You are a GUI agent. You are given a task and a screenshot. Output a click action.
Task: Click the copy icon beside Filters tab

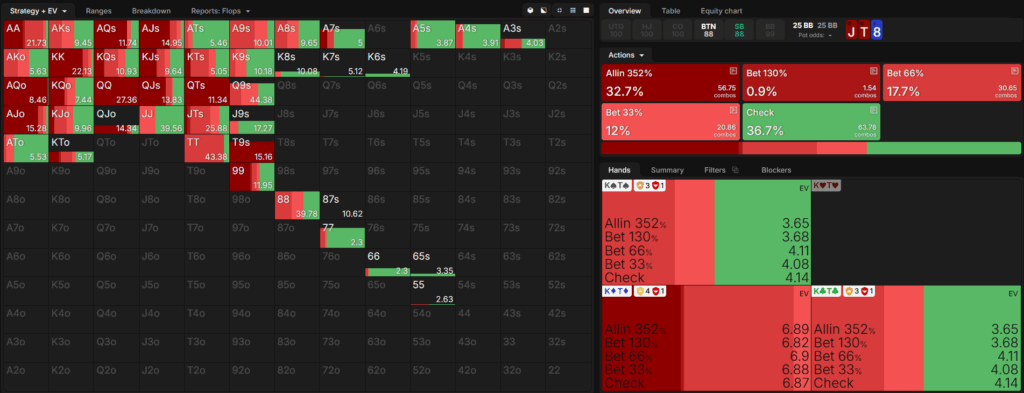pos(735,170)
